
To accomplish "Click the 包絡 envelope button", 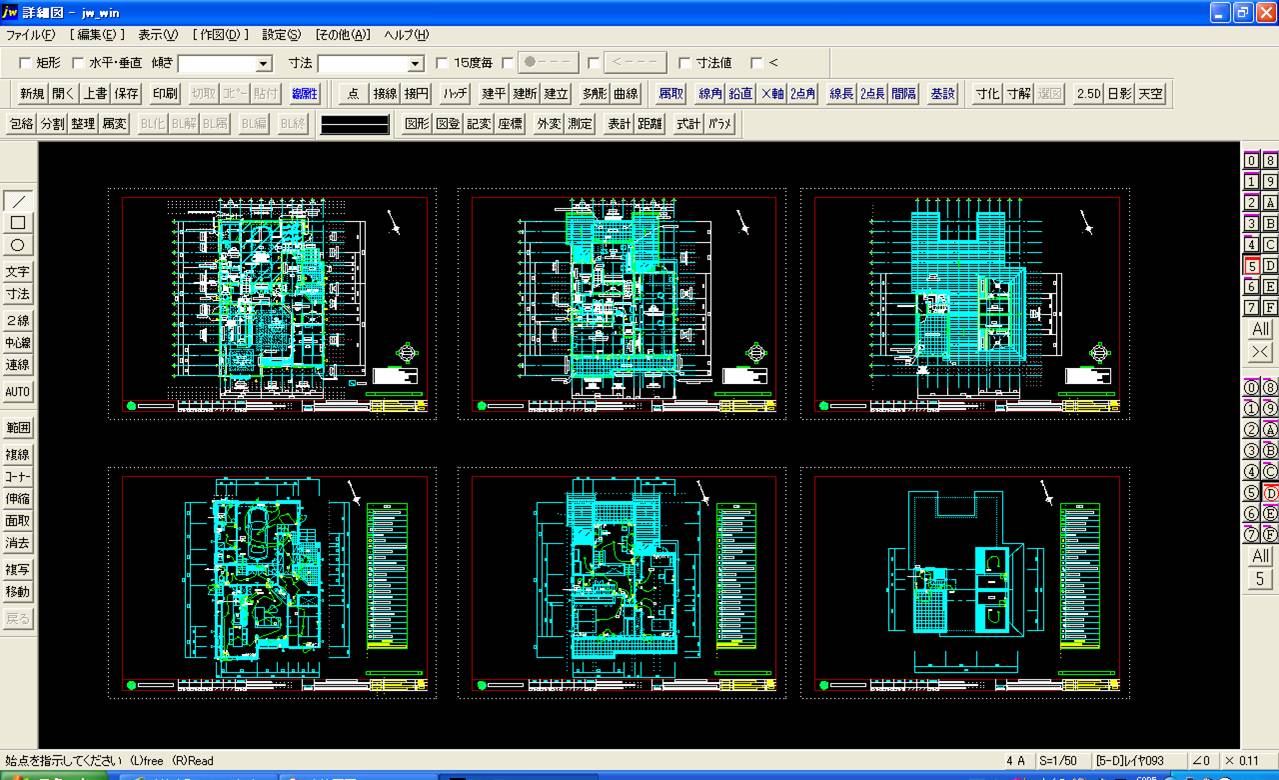I will point(21,124).
